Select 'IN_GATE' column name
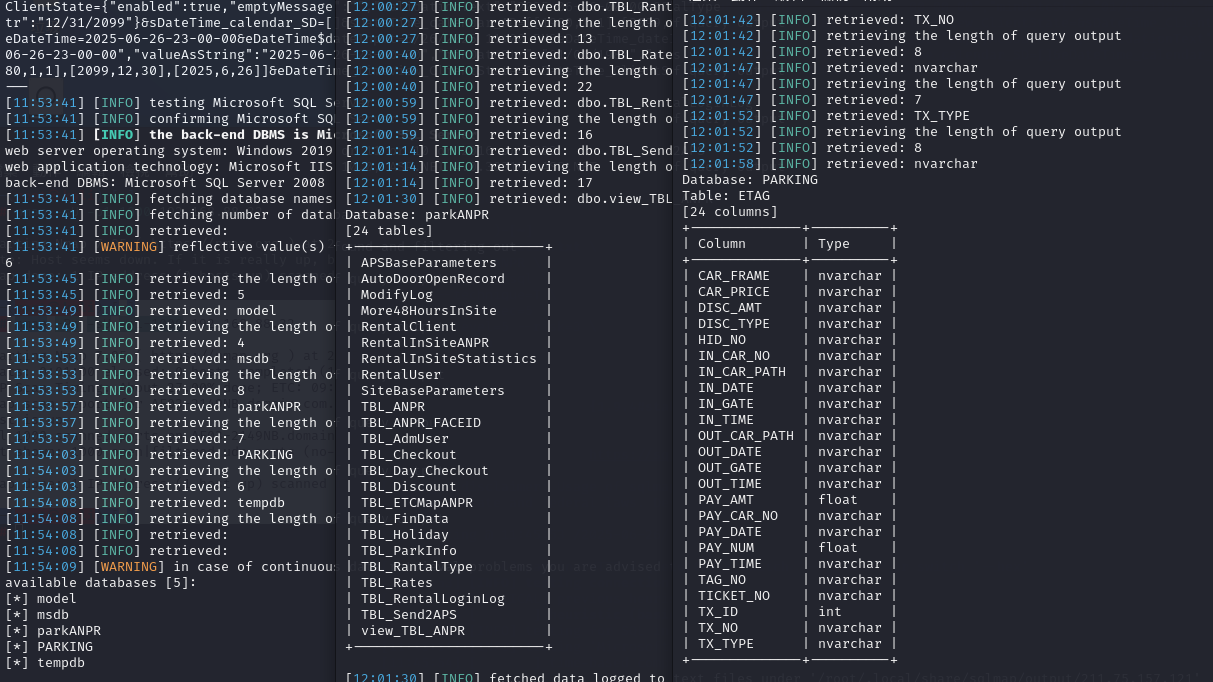This screenshot has width=1213, height=682. coord(726,404)
